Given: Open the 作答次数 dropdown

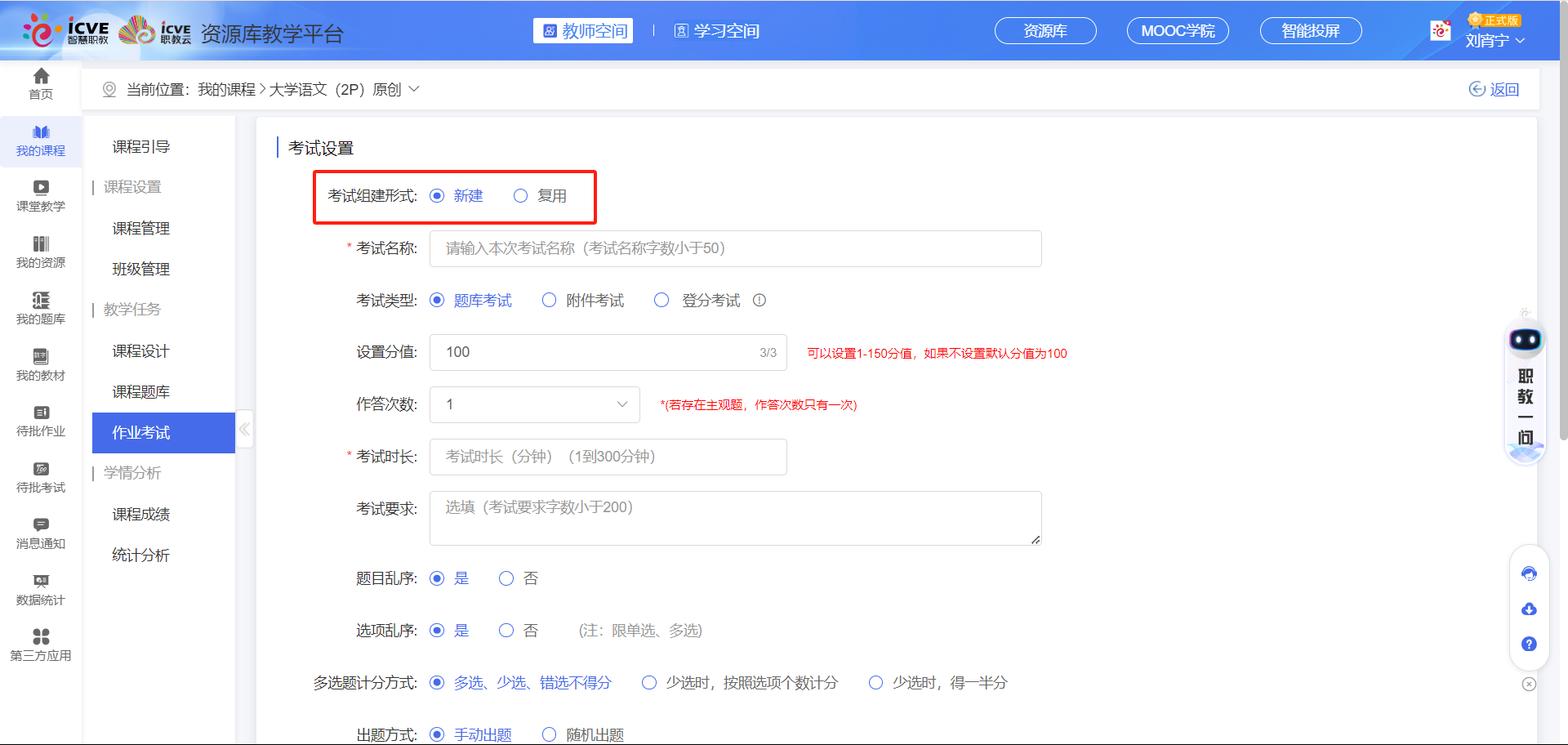Looking at the screenshot, I should (534, 404).
